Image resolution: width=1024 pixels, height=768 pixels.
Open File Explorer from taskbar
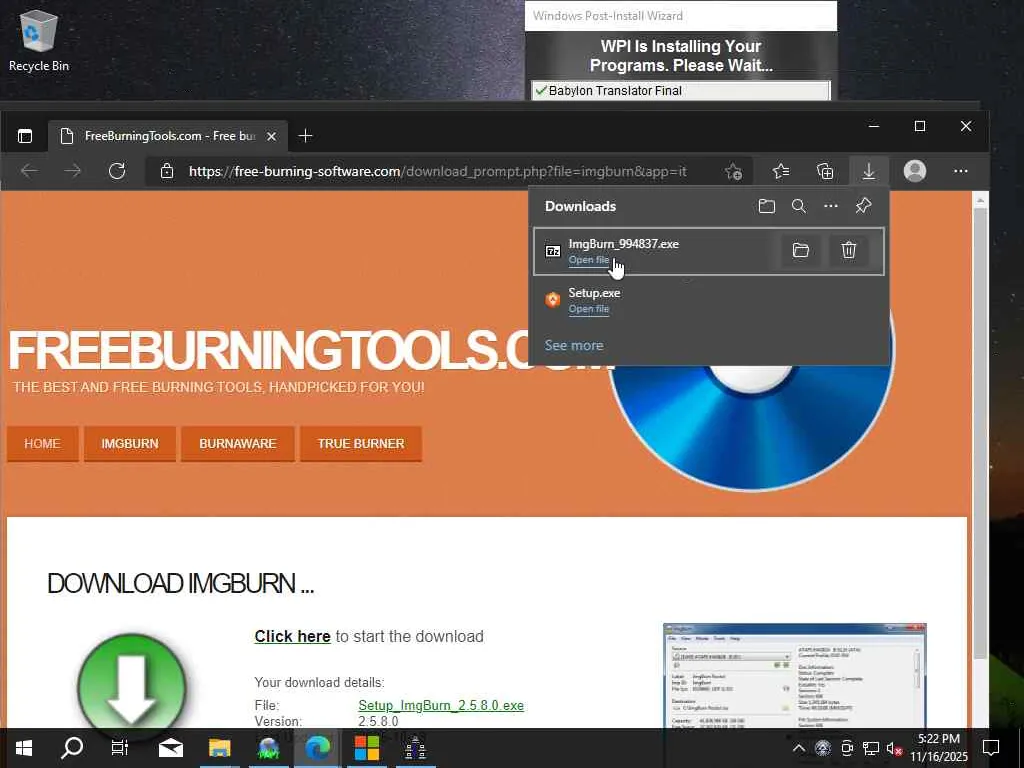click(219, 748)
